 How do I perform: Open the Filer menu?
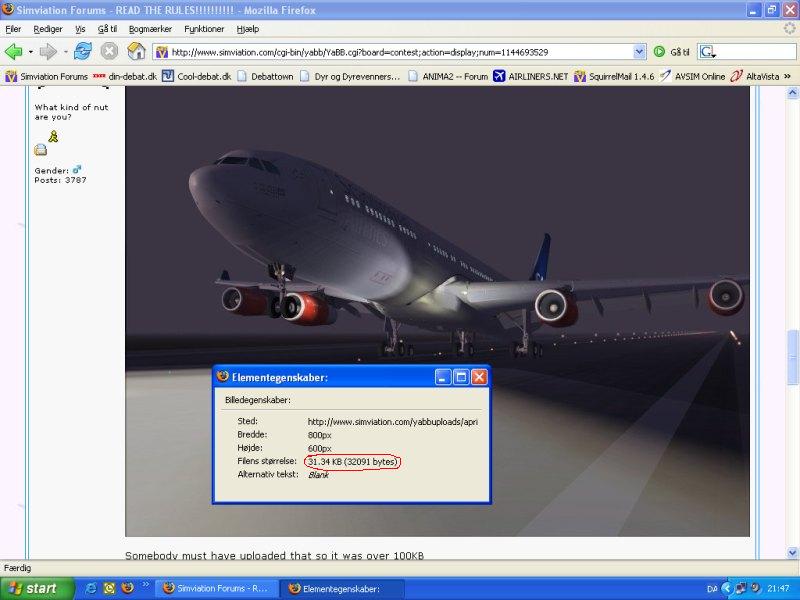coord(13,29)
